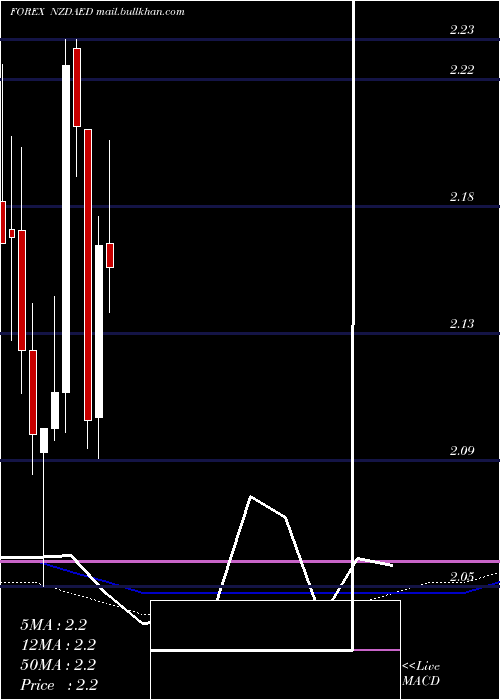Click the 50MA : 2.2 readout
The image size is (500, 700).
58,665
